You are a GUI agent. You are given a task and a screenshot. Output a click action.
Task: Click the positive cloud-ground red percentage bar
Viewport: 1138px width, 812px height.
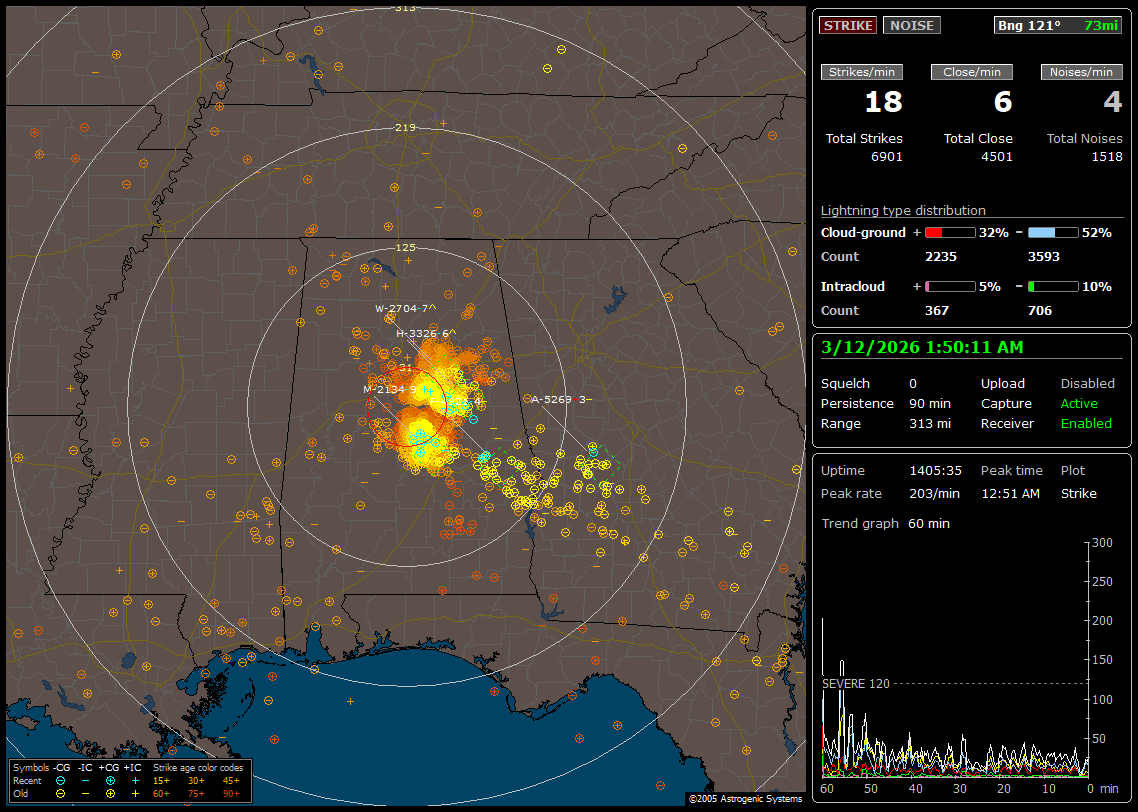point(949,232)
